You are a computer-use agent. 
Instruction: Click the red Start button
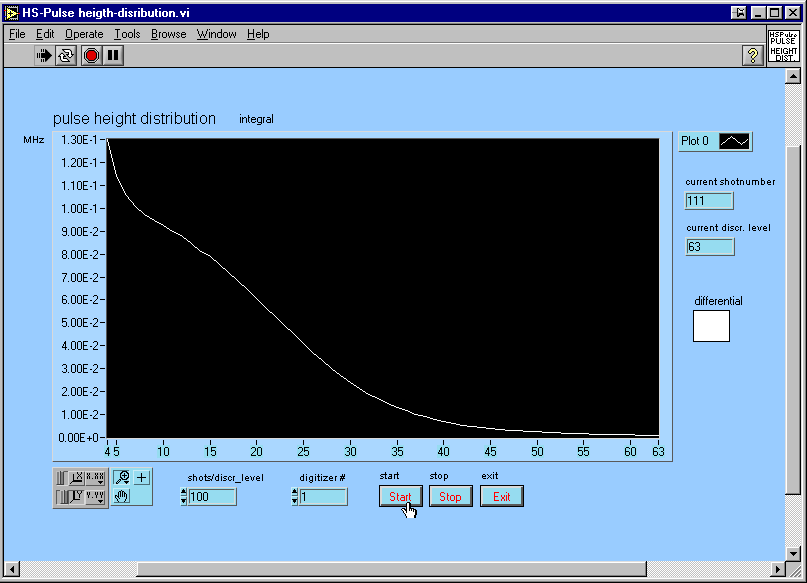400,497
